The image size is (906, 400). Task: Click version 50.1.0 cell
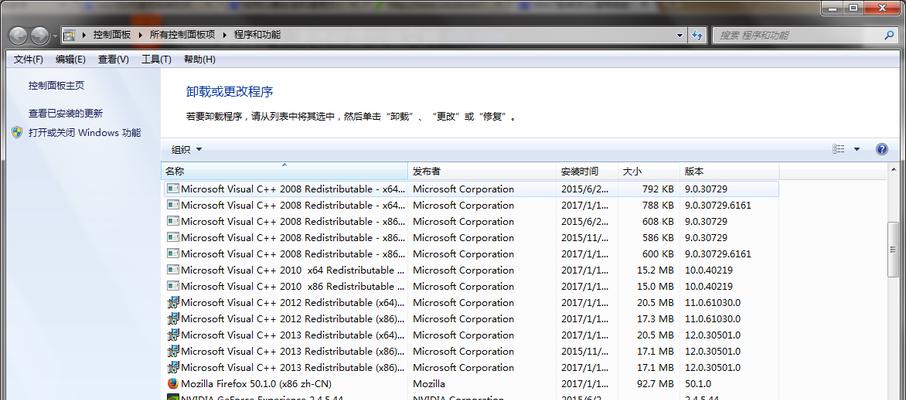pyautogui.click(x=698, y=383)
